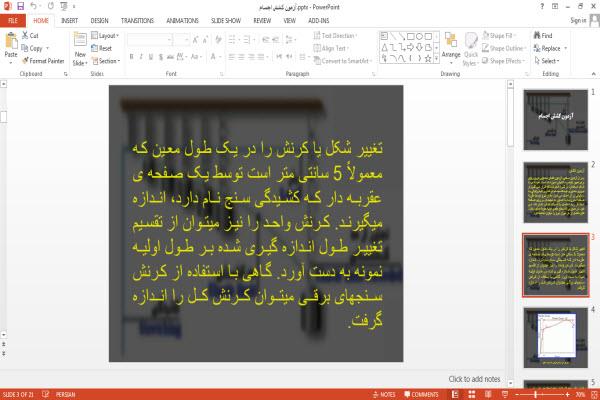The width and height of the screenshot is (600, 400).
Task: Click Replace in Editing group
Action: [548, 48]
